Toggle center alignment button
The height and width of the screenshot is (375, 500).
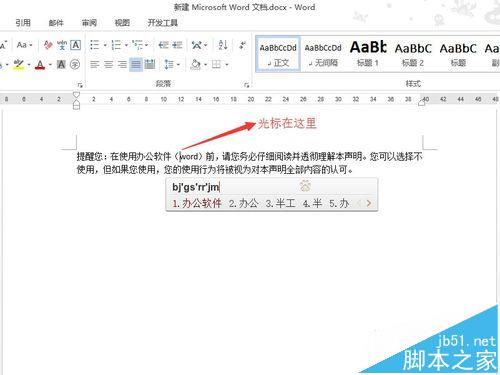point(108,64)
